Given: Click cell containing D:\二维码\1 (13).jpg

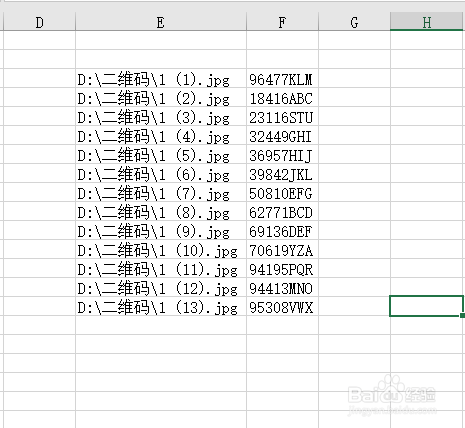Looking at the screenshot, I should coord(161,306).
